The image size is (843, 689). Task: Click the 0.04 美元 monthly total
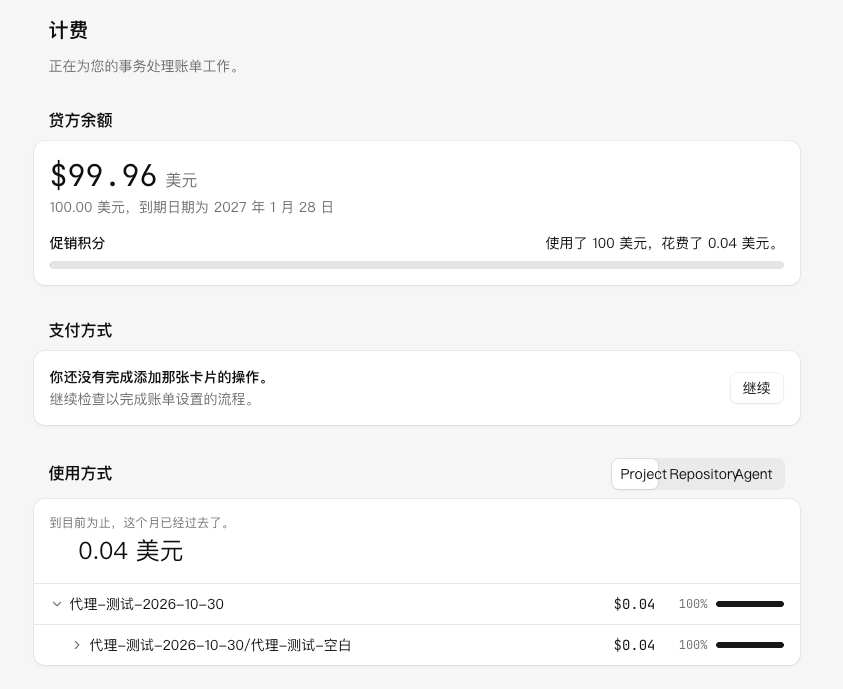(131, 551)
